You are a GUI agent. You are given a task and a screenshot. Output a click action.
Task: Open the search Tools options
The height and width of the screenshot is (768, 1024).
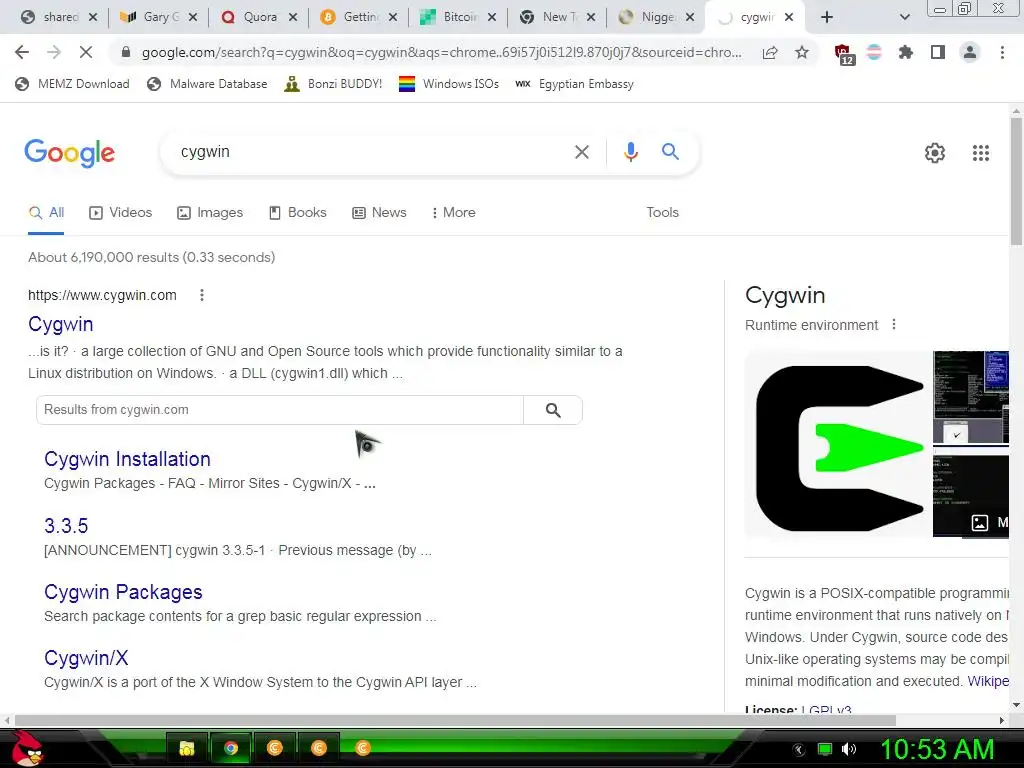[x=662, y=213]
